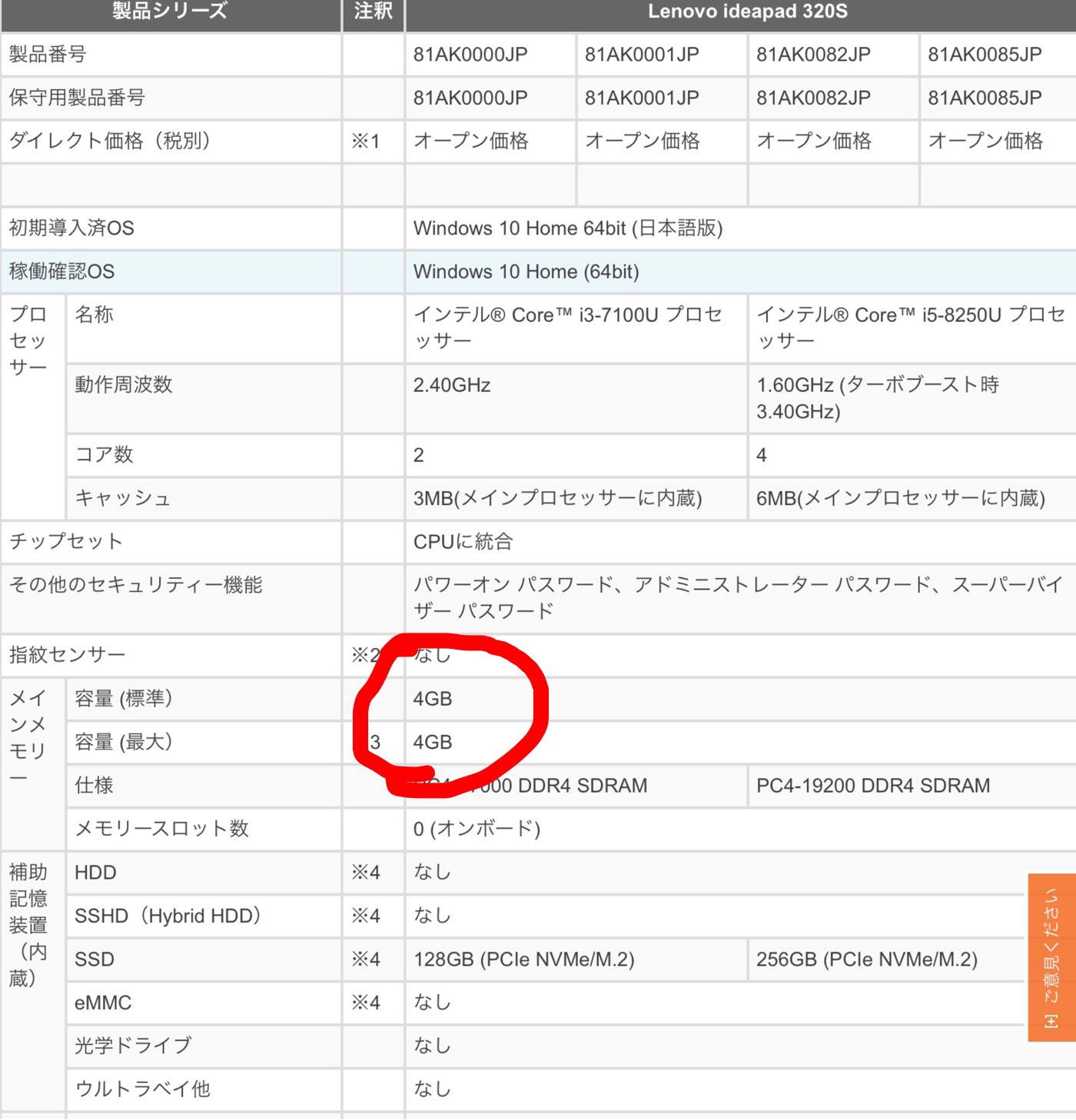
Task: Click the HDD row label
Action: tap(95, 872)
